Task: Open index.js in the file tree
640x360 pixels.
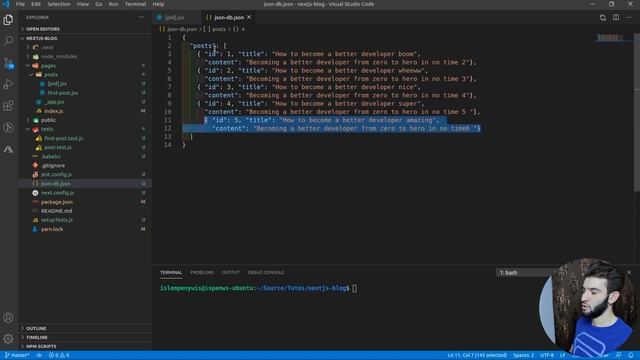Action: coord(53,111)
